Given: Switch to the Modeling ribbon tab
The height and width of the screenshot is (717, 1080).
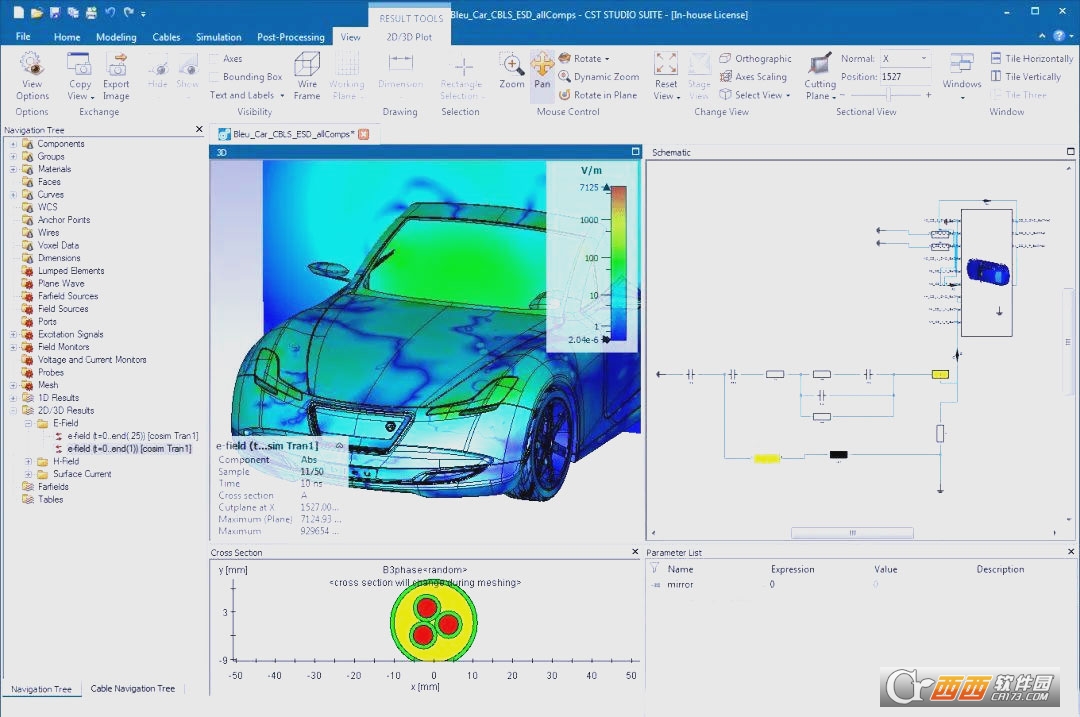Looking at the screenshot, I should click(116, 37).
